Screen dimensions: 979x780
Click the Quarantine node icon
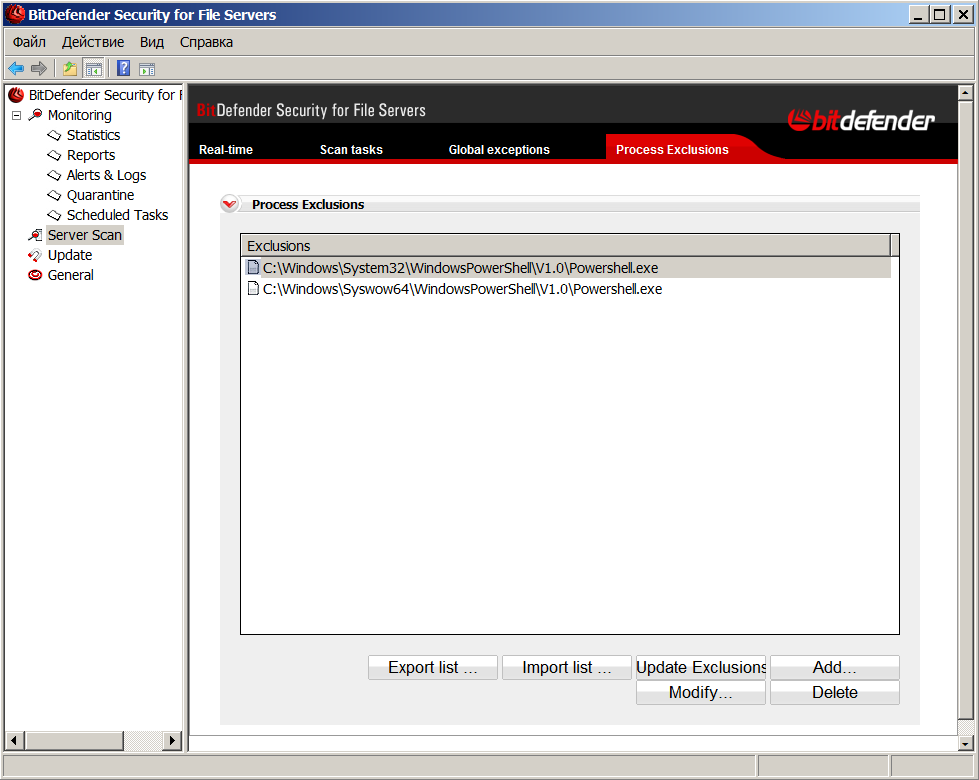(54, 195)
